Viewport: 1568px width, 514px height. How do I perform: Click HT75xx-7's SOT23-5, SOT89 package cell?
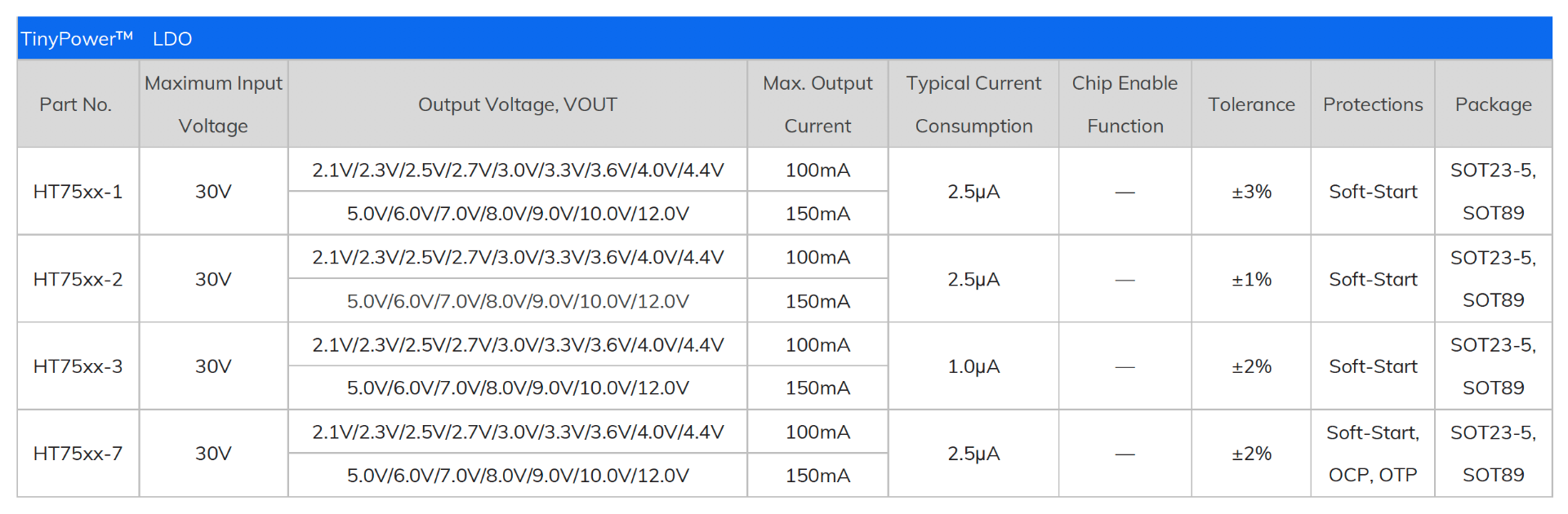click(x=1493, y=454)
